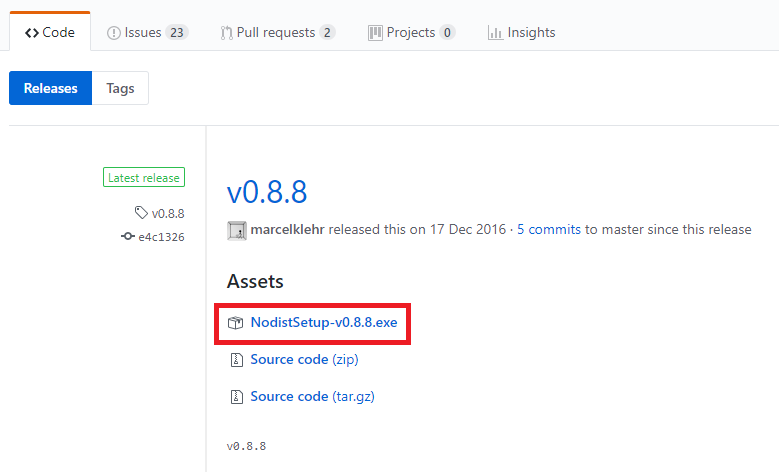The width and height of the screenshot is (779, 472).
Task: Download Source code (tar.gz)
Action: click(312, 396)
